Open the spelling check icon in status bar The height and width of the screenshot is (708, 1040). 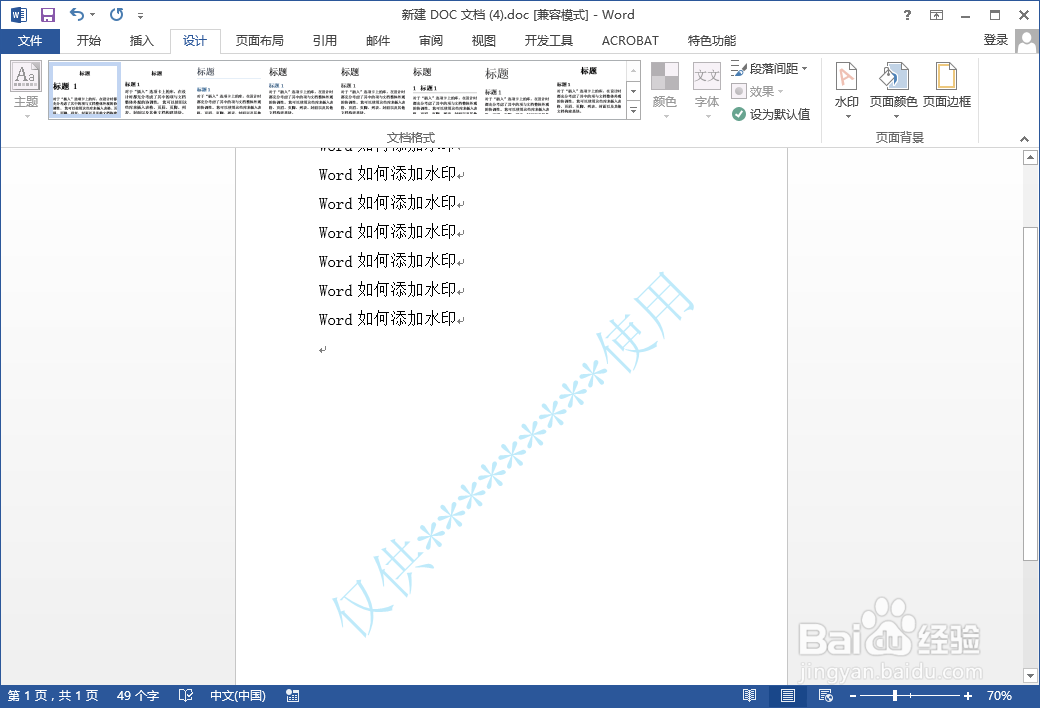[x=185, y=695]
